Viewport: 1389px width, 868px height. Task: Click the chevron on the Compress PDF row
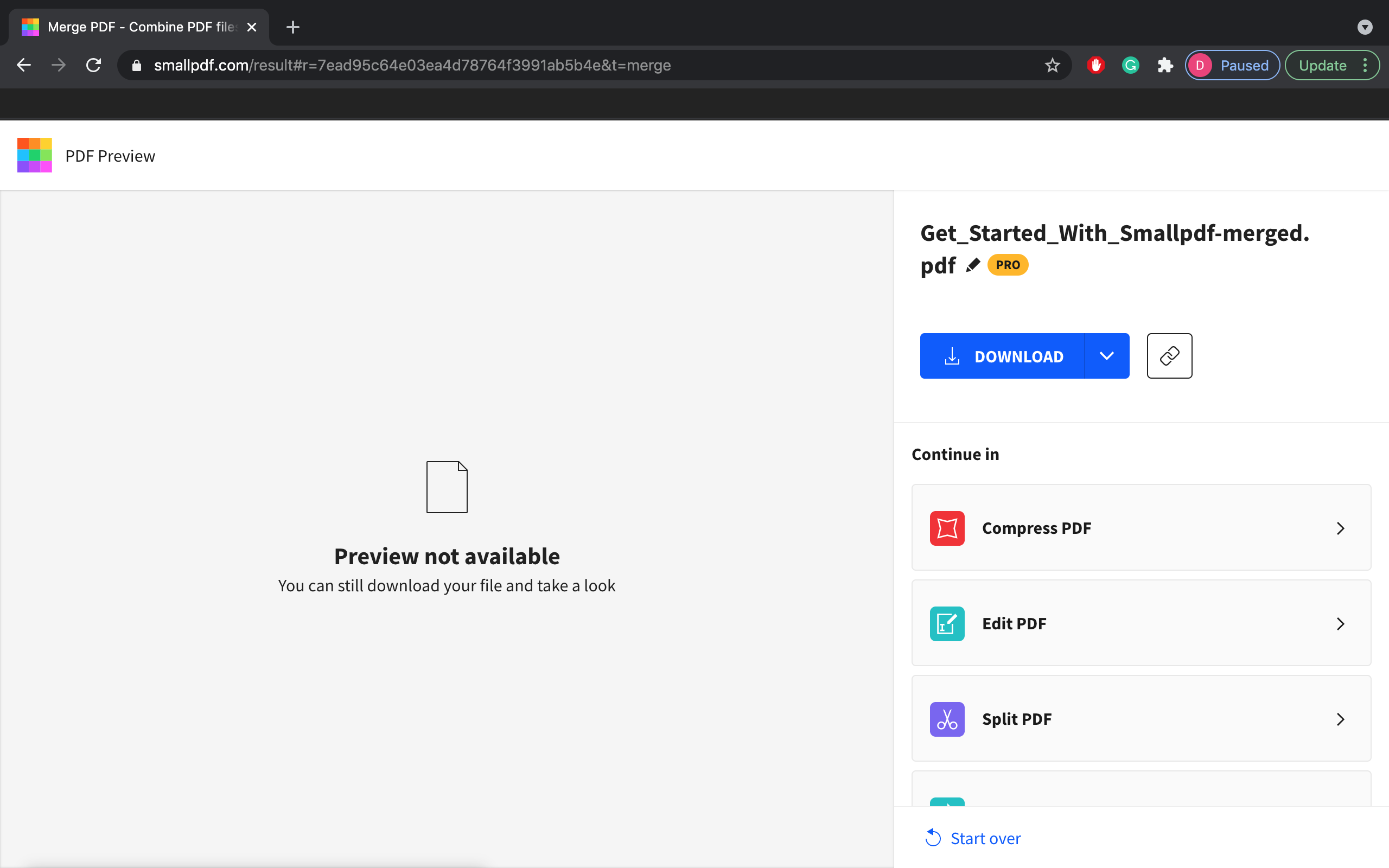(1340, 528)
